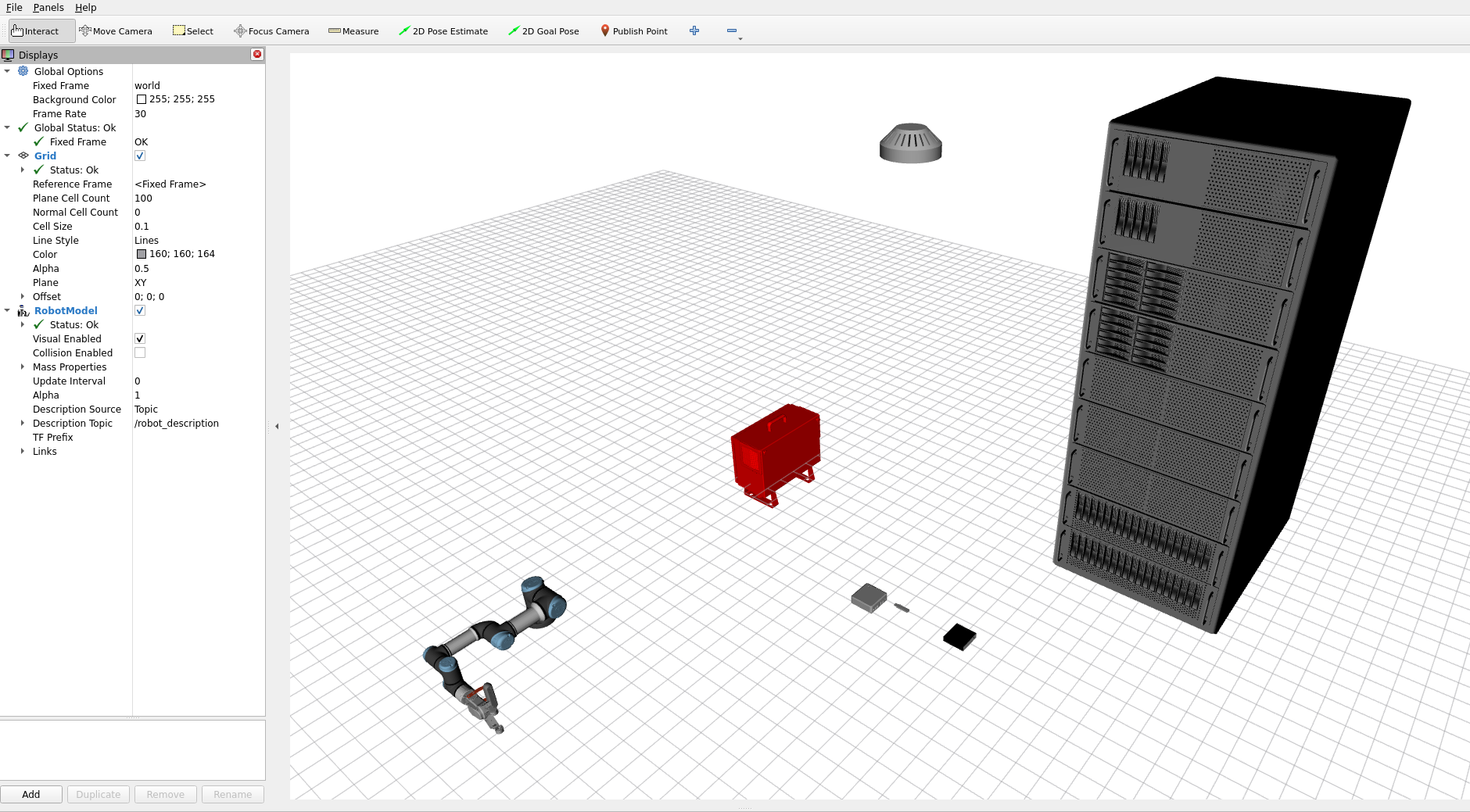Click the Add display button

(x=31, y=794)
